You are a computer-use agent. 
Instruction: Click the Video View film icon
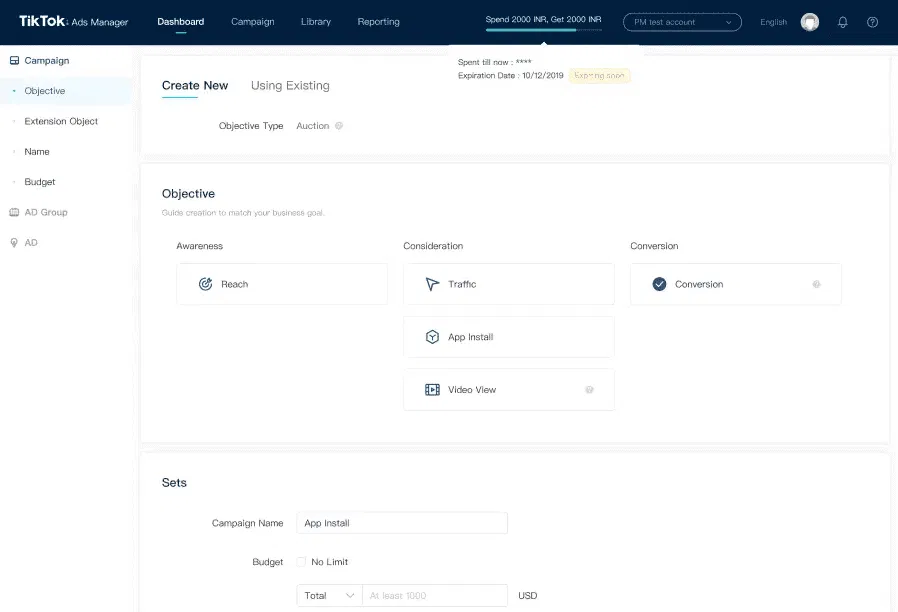click(432, 390)
